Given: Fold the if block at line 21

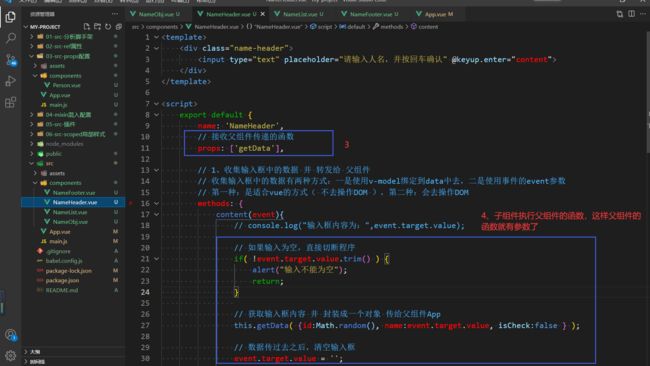Looking at the screenshot, I should click(x=157, y=259).
